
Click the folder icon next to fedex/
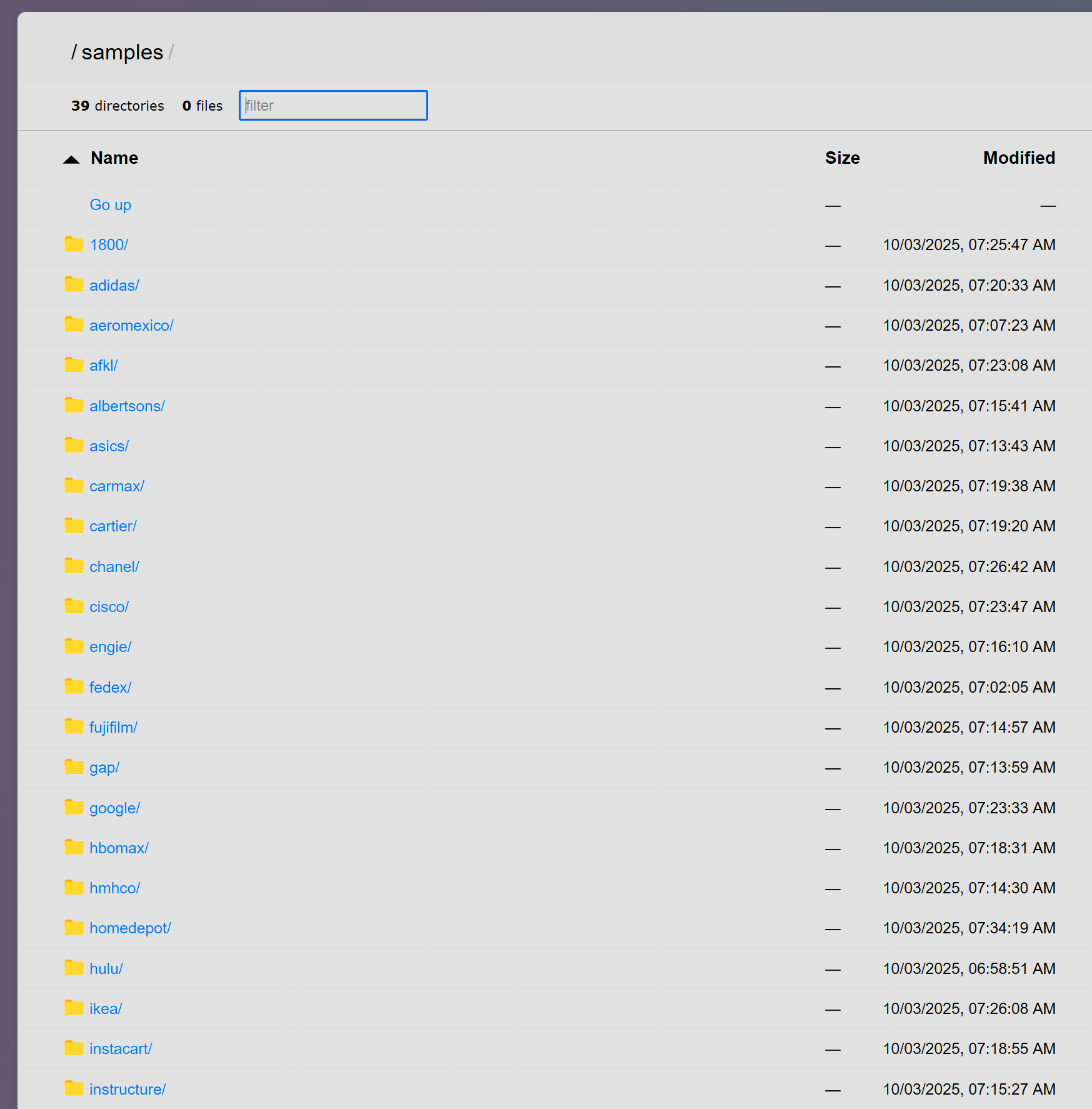pos(74,686)
